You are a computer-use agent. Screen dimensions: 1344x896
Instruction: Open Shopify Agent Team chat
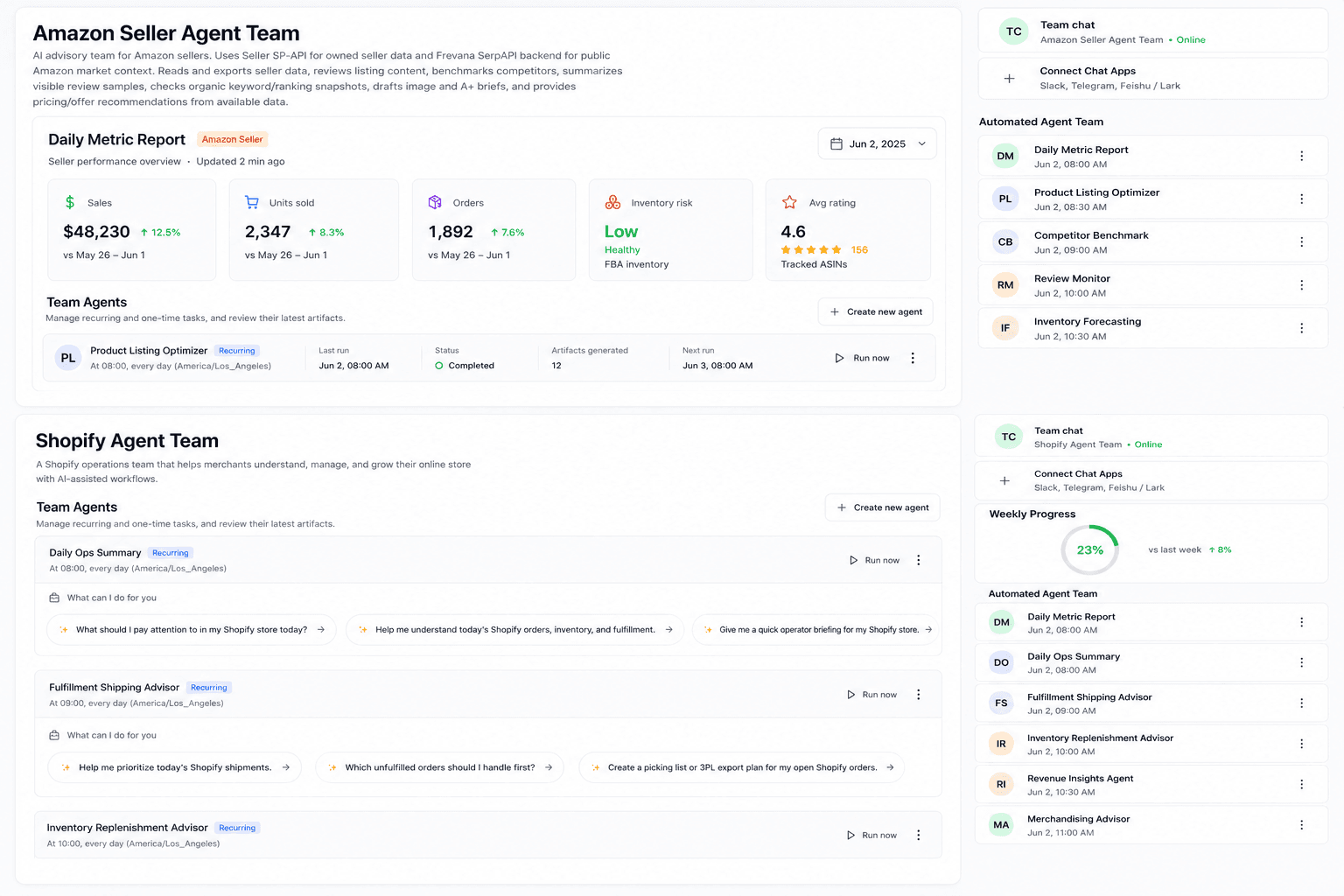[x=1151, y=437]
